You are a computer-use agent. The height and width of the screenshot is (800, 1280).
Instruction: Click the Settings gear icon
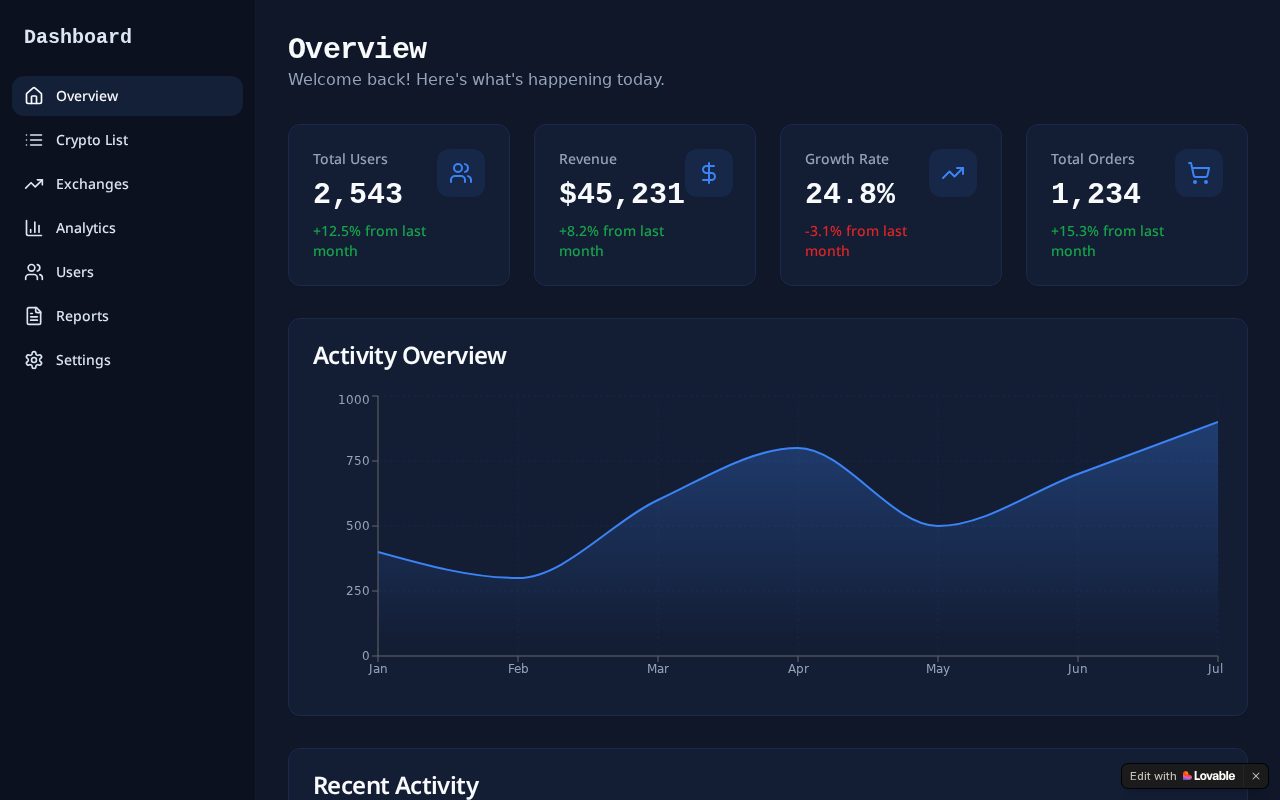coord(34,360)
